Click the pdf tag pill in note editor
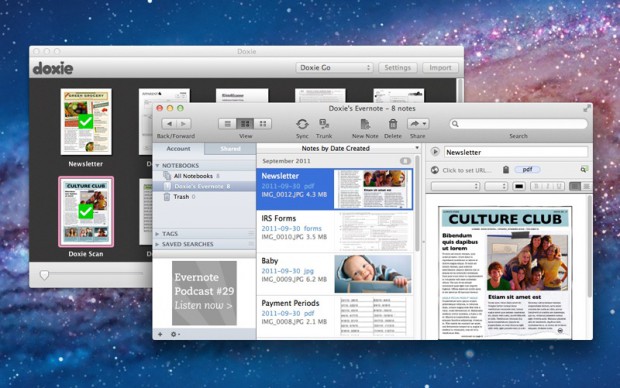This screenshot has width=620, height=388. [527, 169]
